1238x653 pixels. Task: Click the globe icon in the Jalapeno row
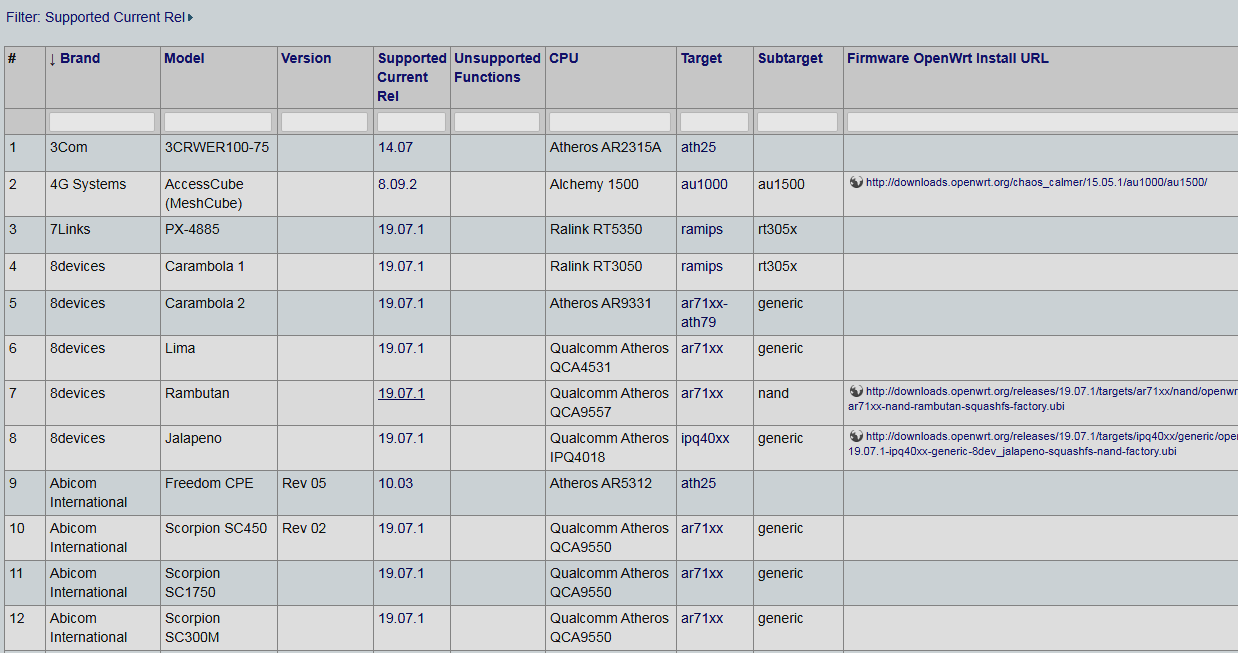(x=856, y=436)
